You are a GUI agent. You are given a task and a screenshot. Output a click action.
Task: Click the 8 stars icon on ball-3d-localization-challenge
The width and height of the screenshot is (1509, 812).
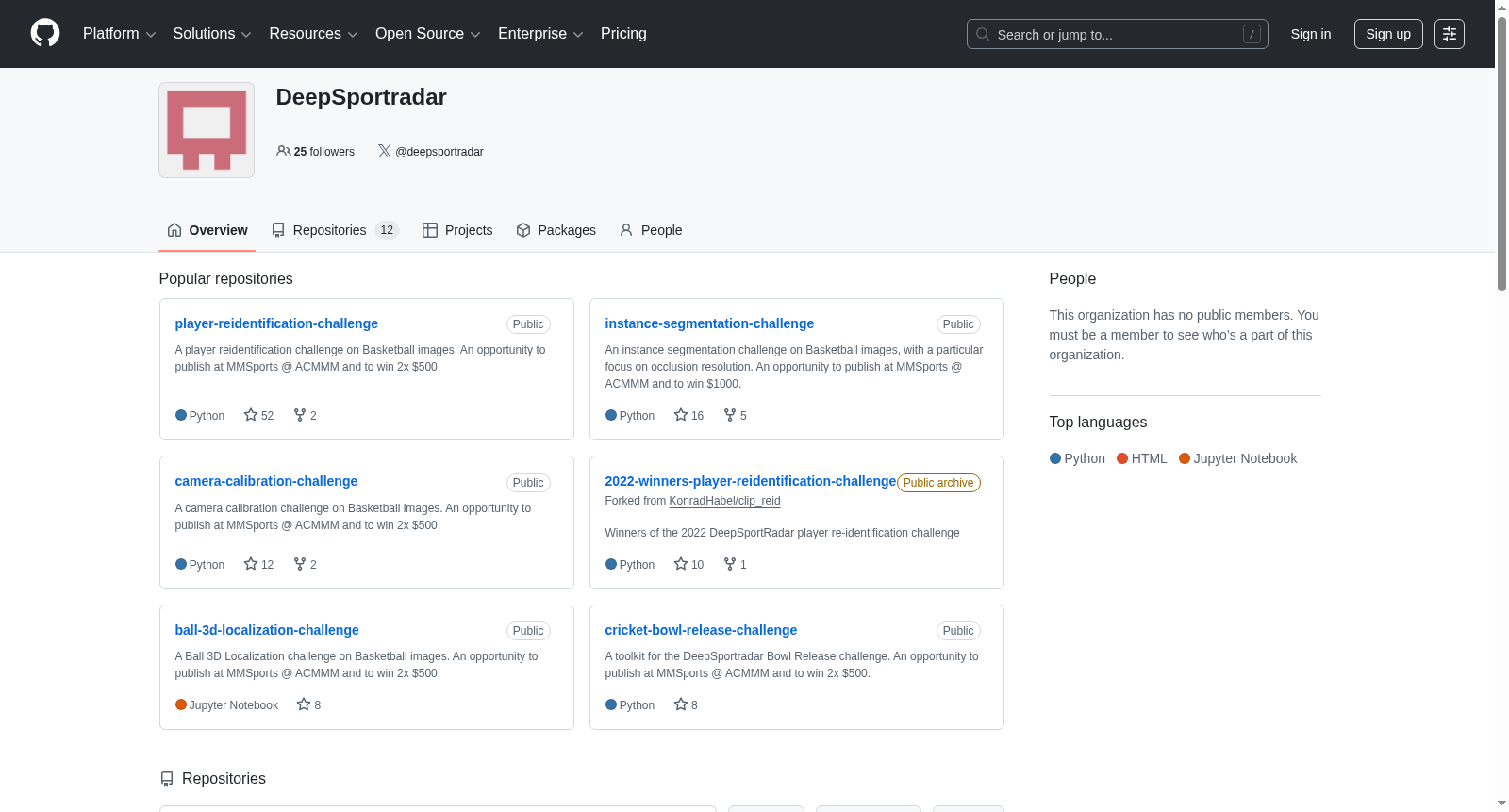pyautogui.click(x=304, y=704)
